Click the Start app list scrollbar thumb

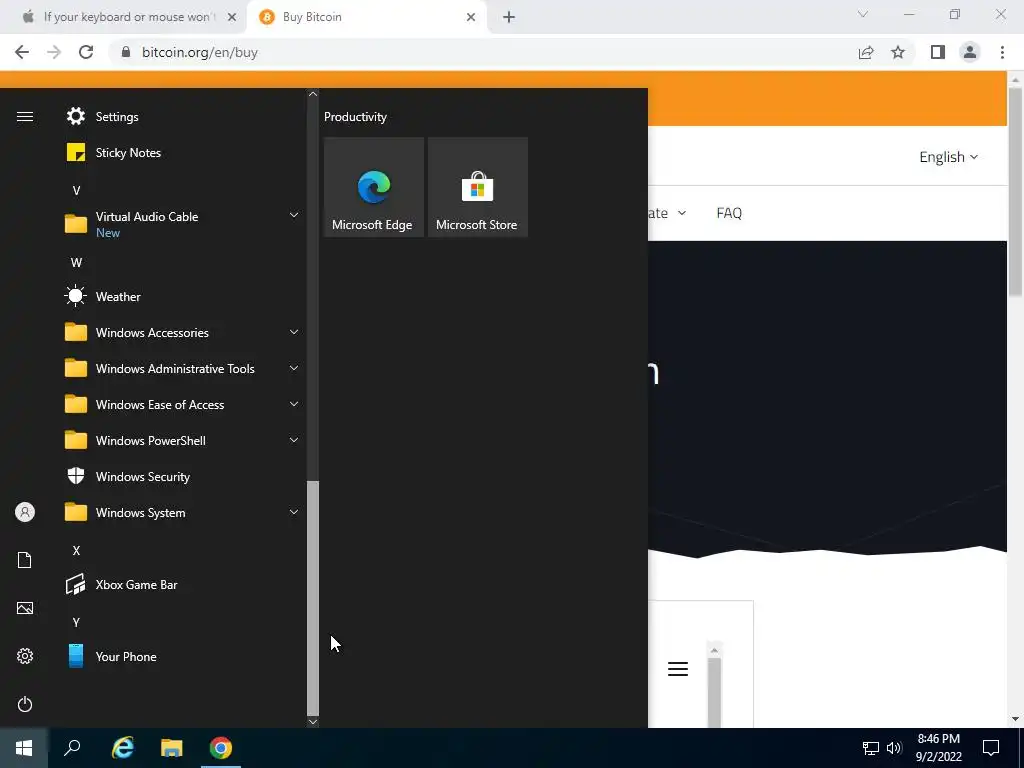pyautogui.click(x=313, y=598)
